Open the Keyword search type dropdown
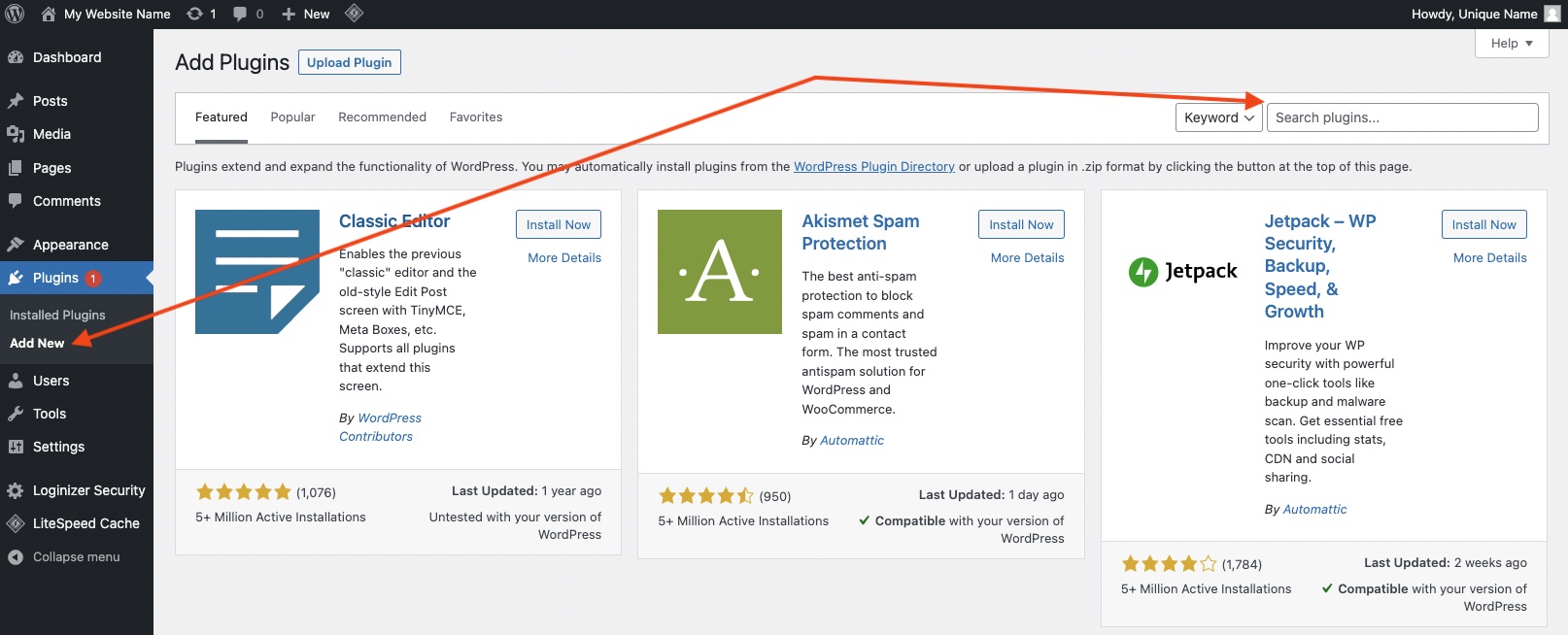This screenshot has width=1568, height=635. [x=1218, y=117]
